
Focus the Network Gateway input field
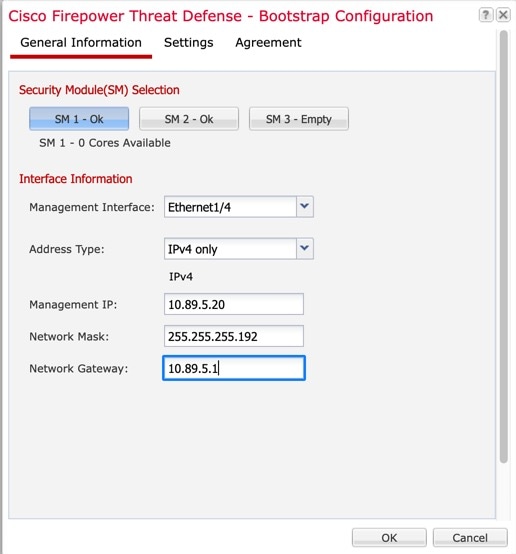234,368
